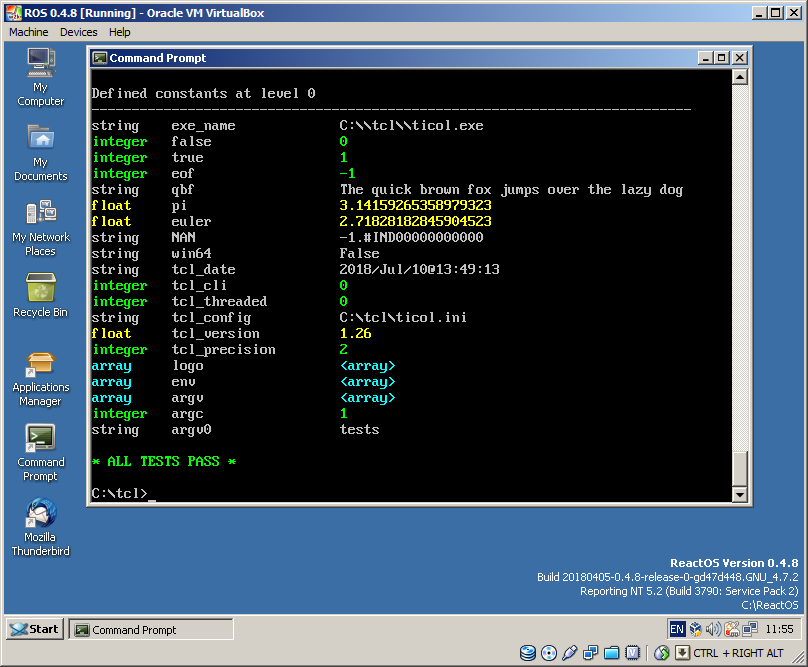Screen dimensions: 808x667
Task: Select the My Network Places icon
Action: click(41, 228)
